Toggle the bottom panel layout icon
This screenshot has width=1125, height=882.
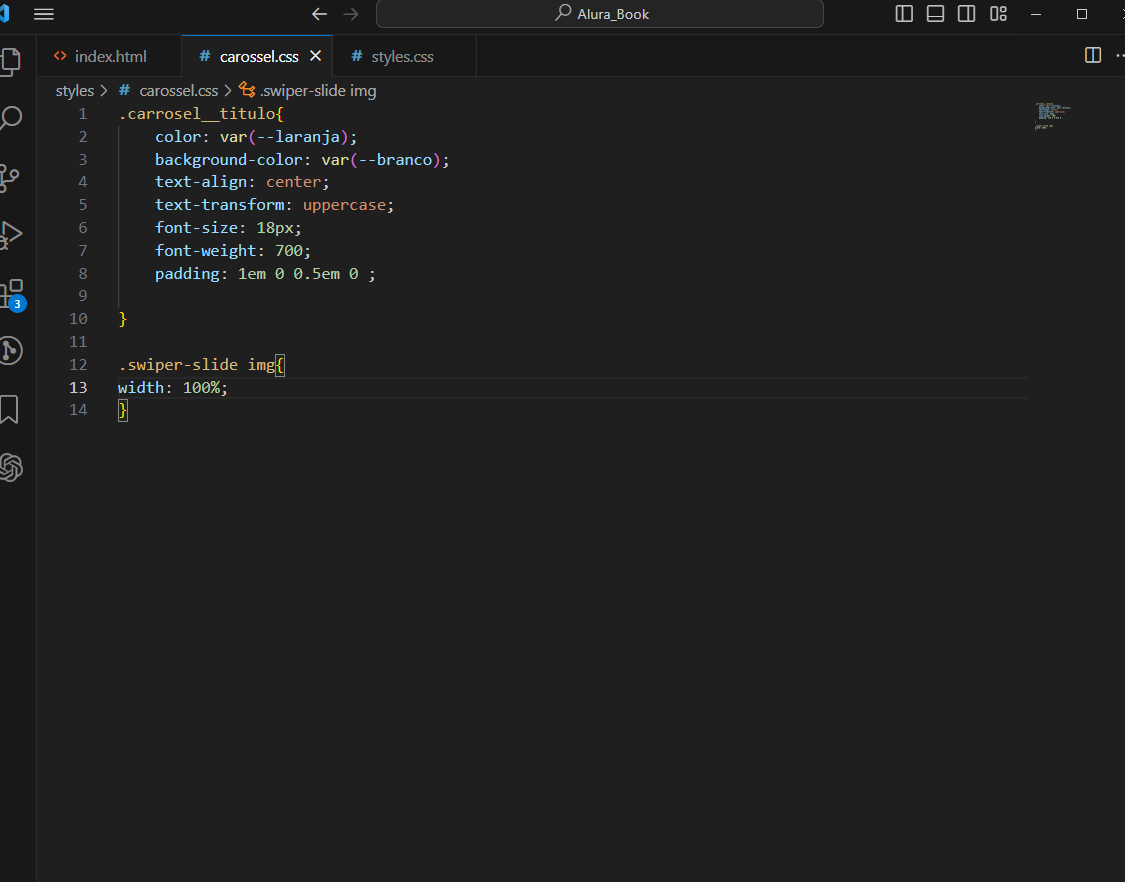(x=936, y=14)
